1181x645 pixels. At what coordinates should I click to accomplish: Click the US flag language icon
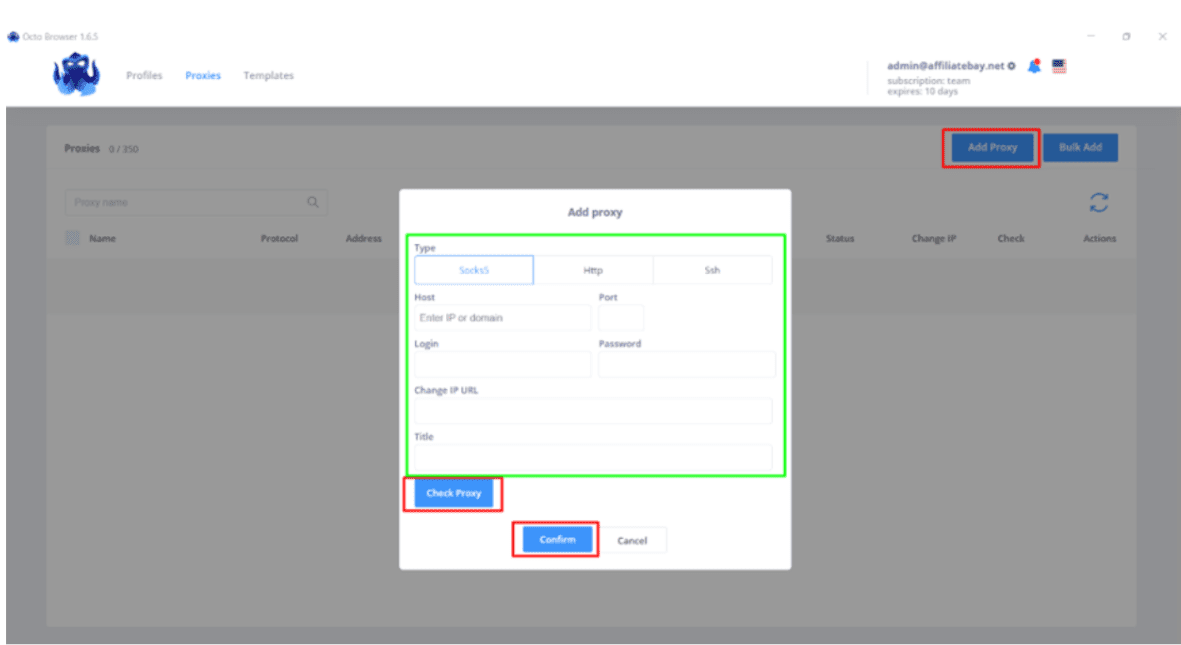click(1059, 66)
